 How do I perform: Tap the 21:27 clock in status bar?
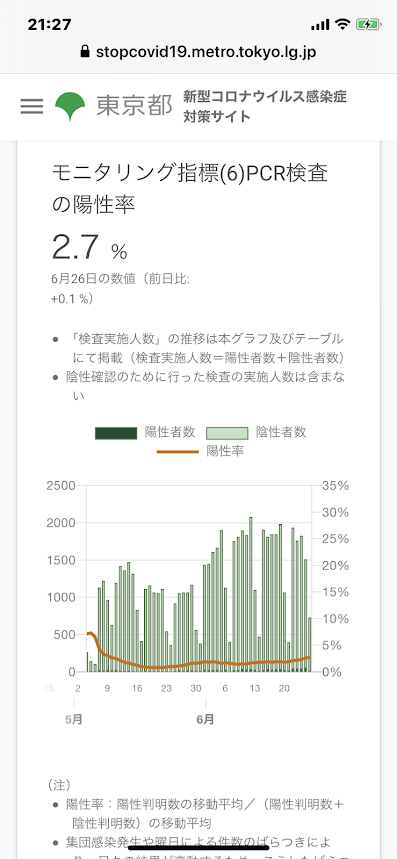47,24
